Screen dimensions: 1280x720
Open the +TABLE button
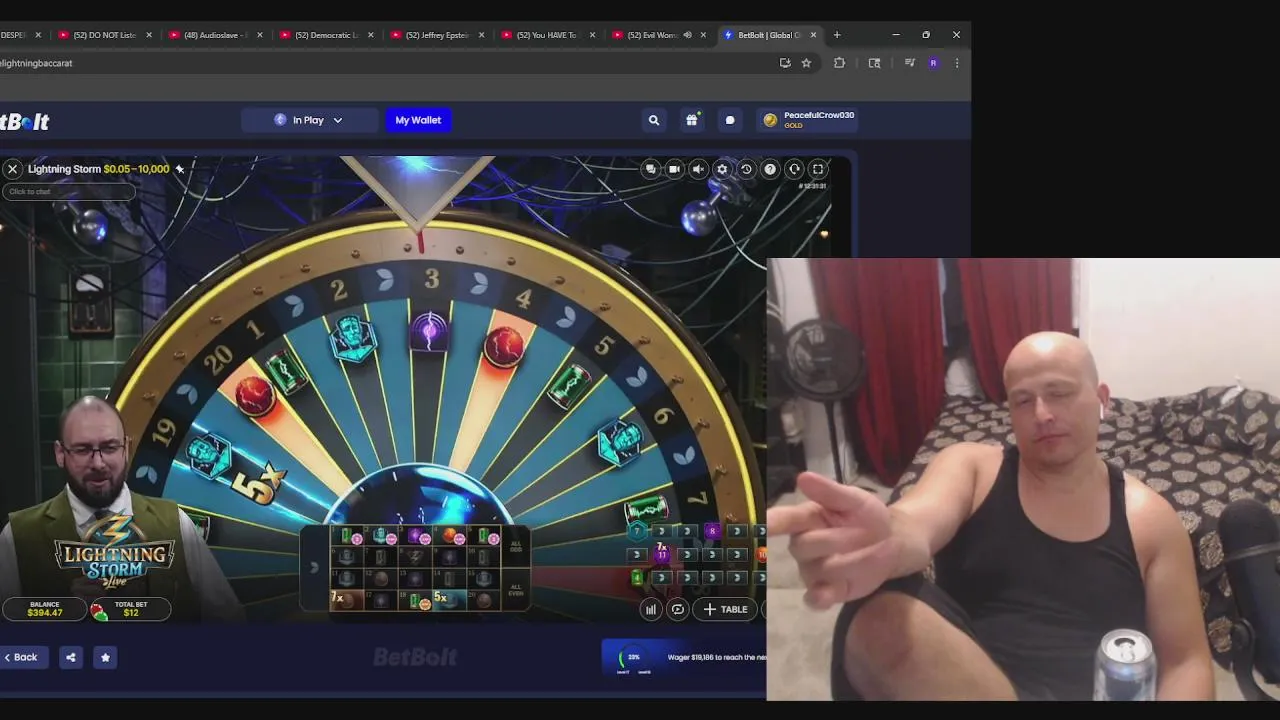point(726,609)
